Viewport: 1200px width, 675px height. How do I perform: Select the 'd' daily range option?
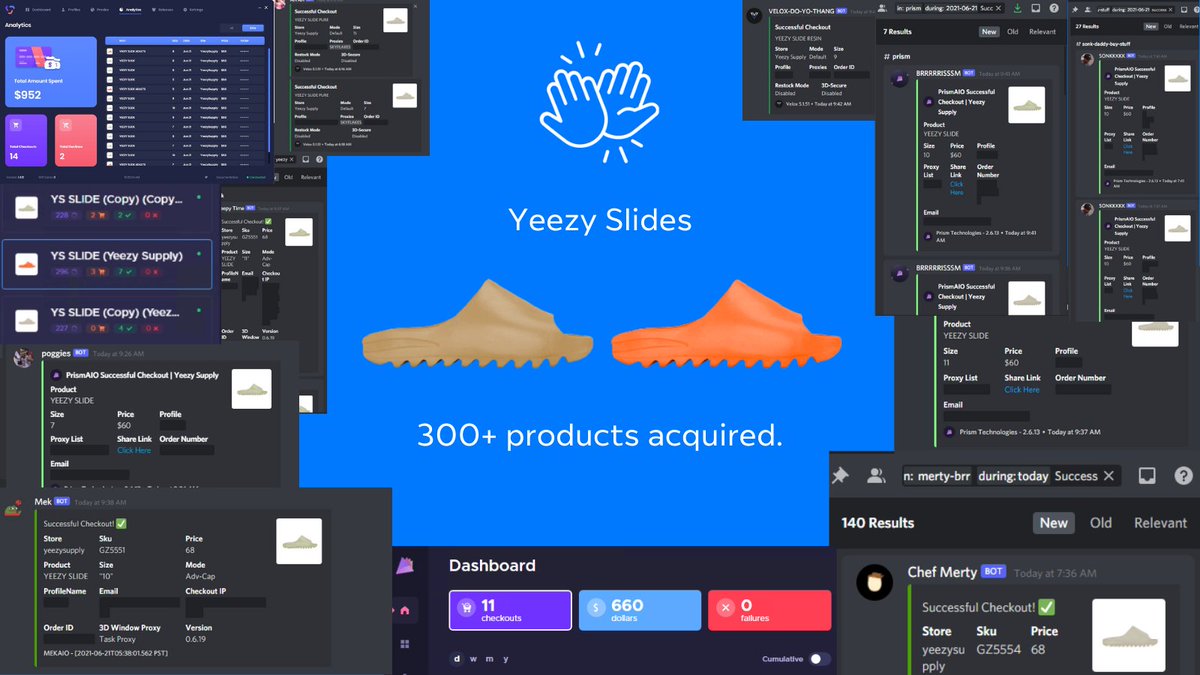click(457, 659)
